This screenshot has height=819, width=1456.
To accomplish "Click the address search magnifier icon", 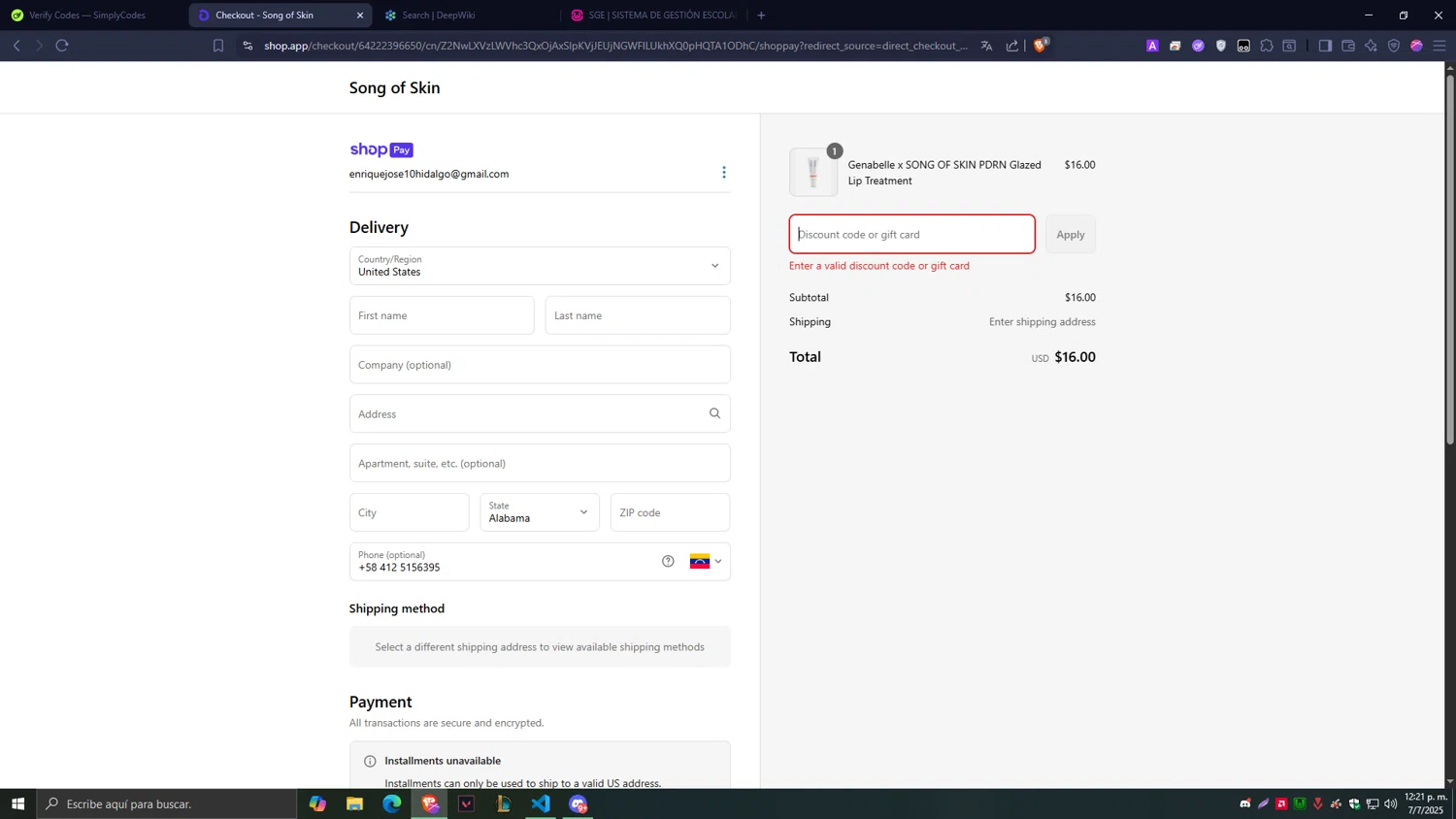I will click(714, 413).
